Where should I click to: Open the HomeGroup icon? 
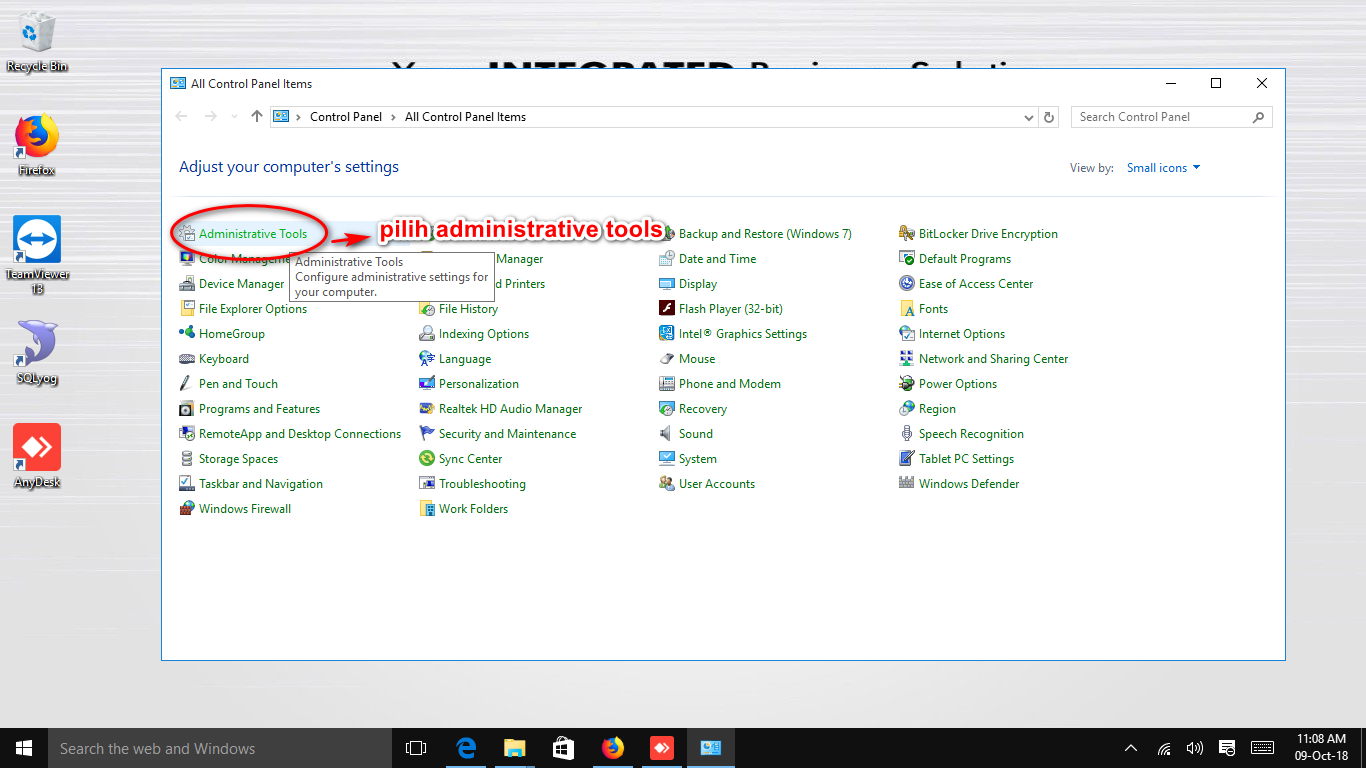187,334
